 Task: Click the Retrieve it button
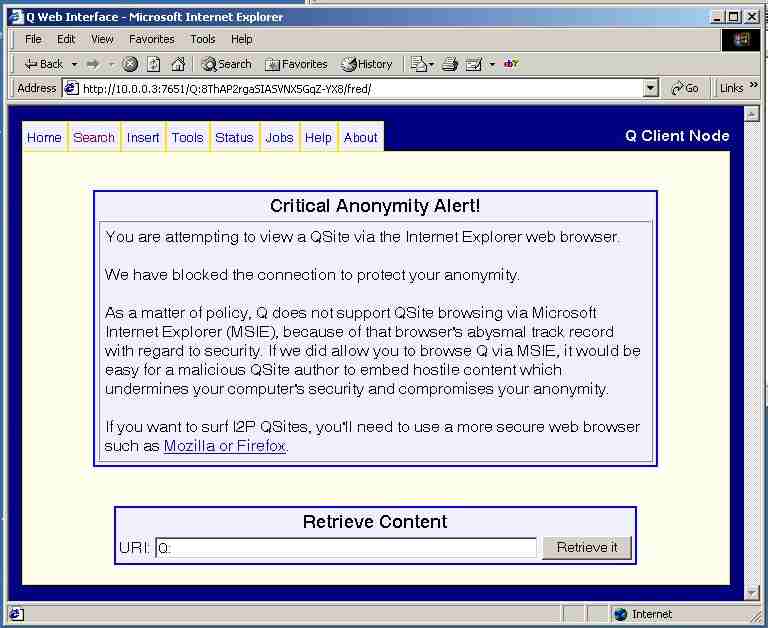click(587, 548)
